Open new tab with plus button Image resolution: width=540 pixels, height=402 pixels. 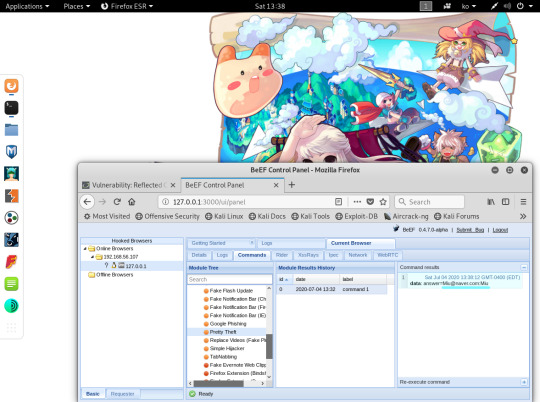click(291, 185)
